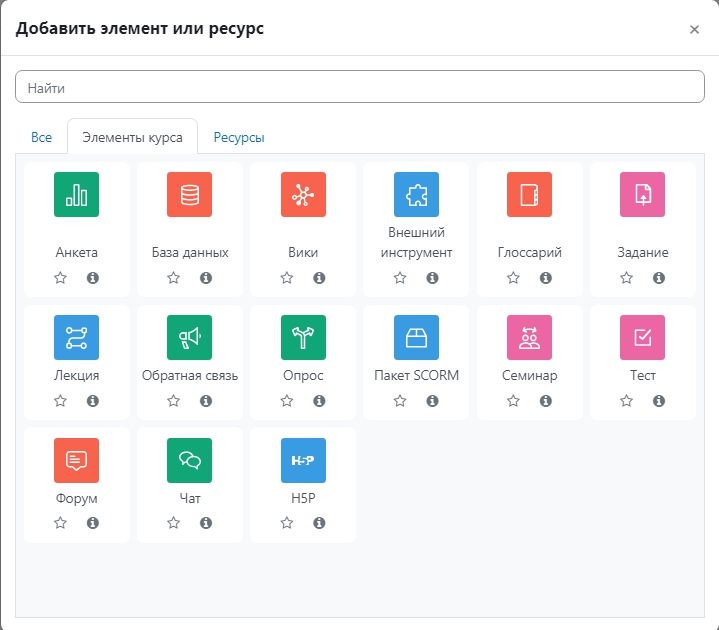The image size is (719, 630).
Task: Star the Тест activity as favorite
Action: (627, 401)
